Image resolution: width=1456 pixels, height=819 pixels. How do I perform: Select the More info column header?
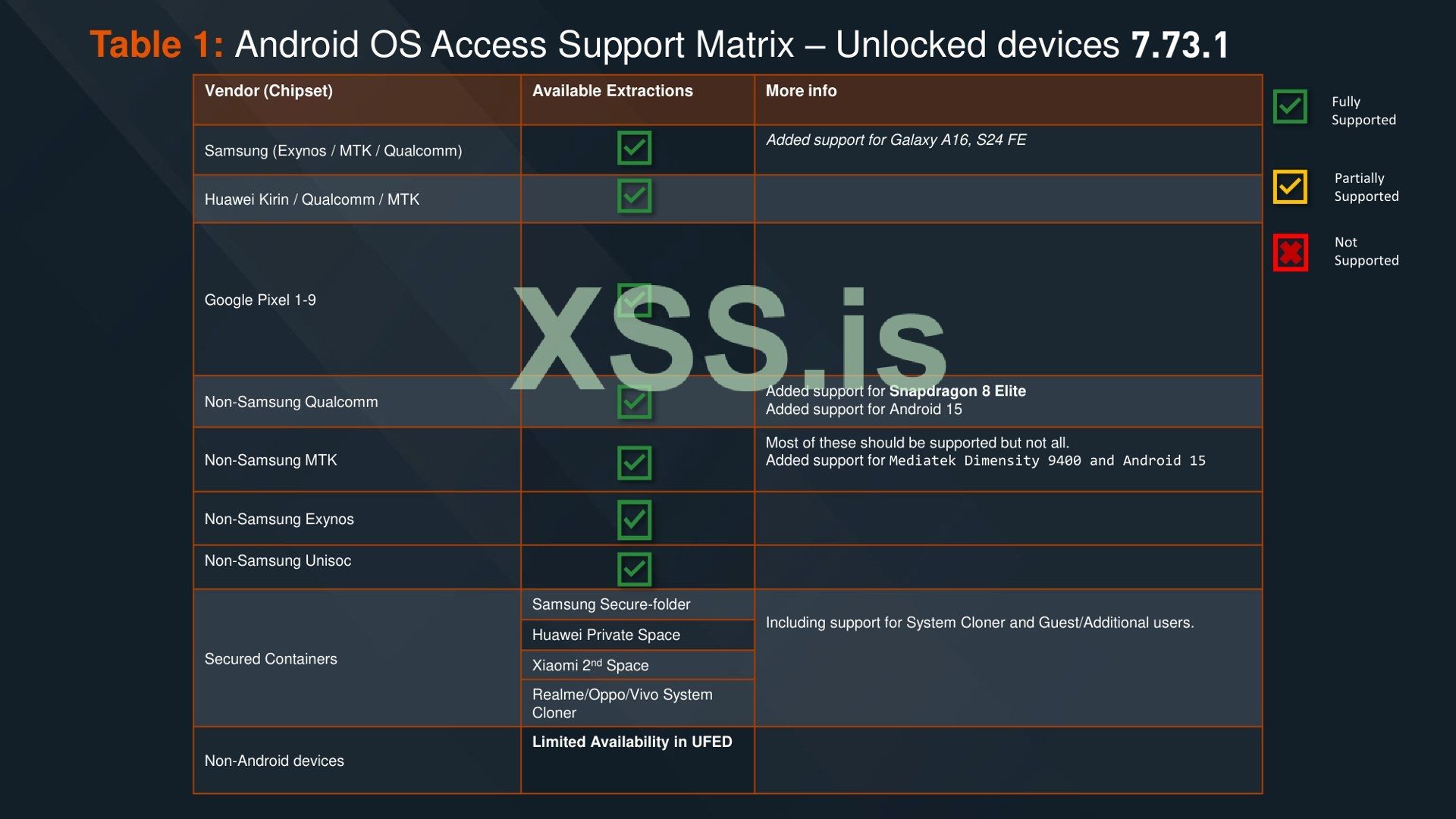click(x=801, y=91)
